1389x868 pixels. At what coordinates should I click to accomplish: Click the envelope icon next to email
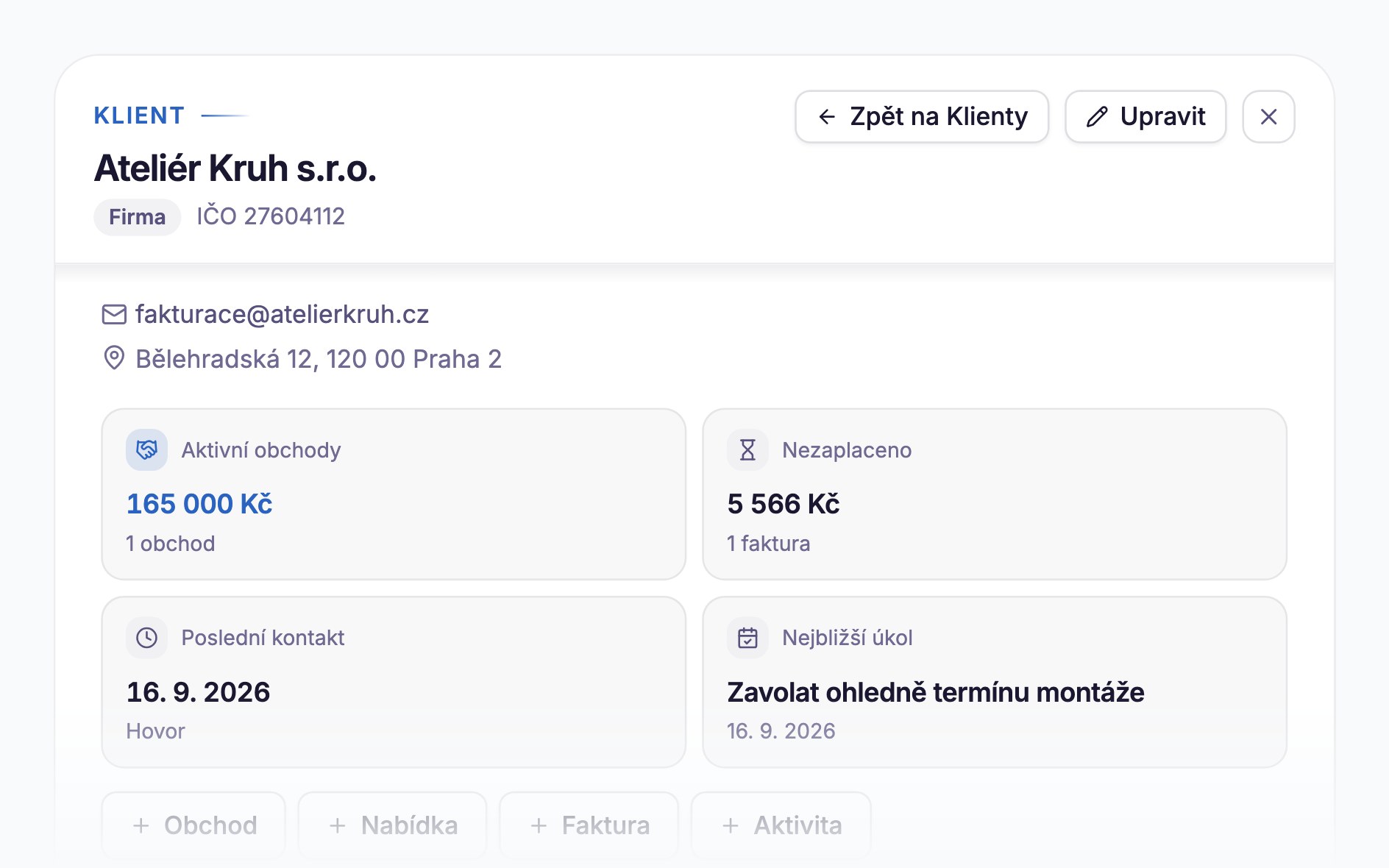(114, 315)
